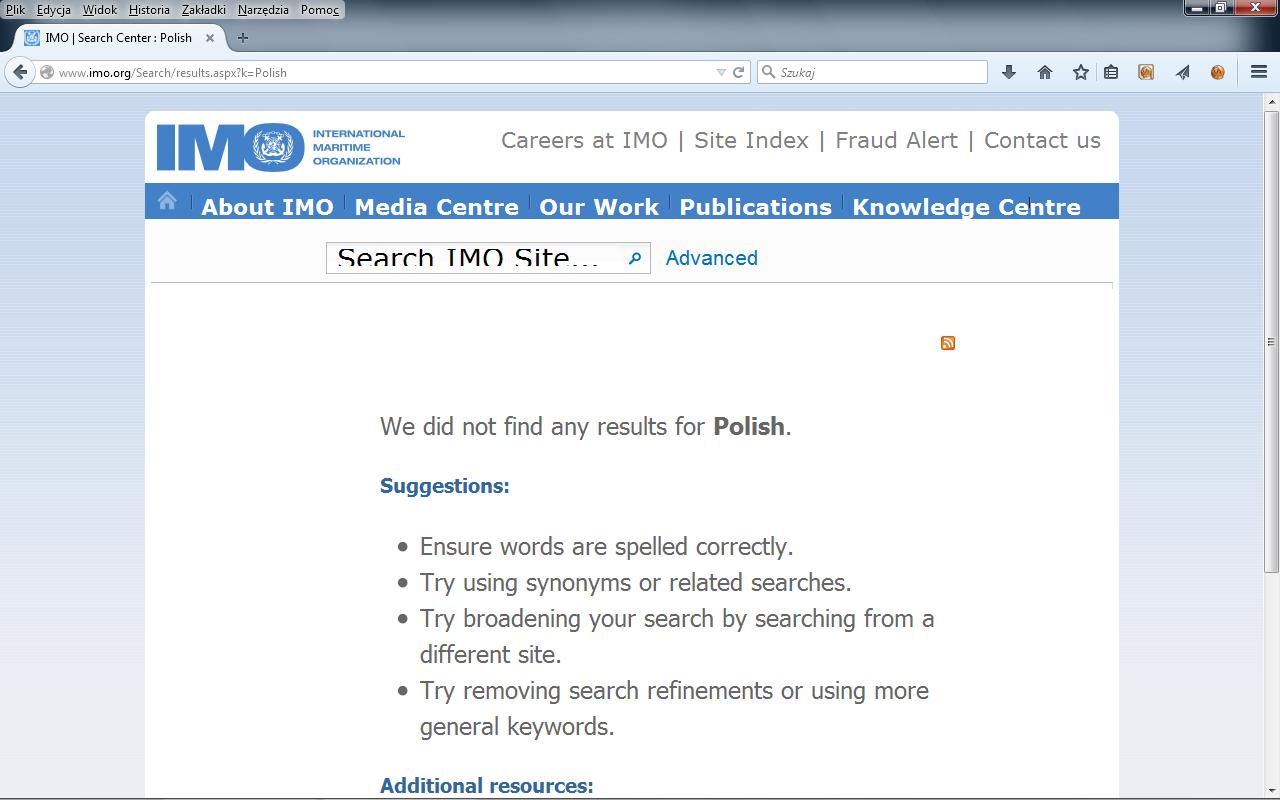Image resolution: width=1280 pixels, height=800 pixels.
Task: Open the Historia menu
Action: pyautogui.click(x=149, y=9)
